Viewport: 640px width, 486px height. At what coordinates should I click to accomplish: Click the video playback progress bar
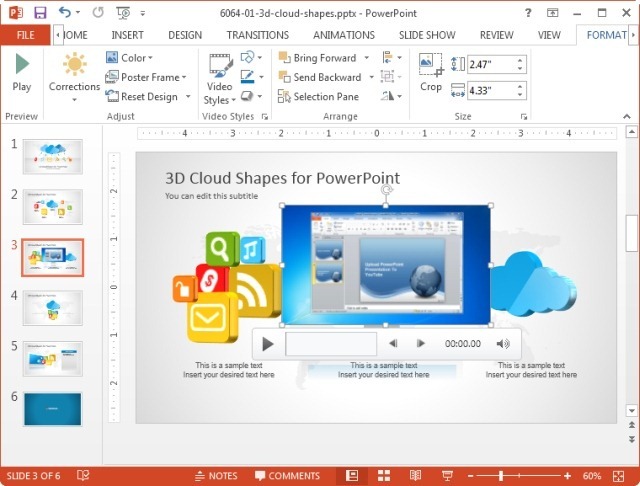click(x=331, y=344)
